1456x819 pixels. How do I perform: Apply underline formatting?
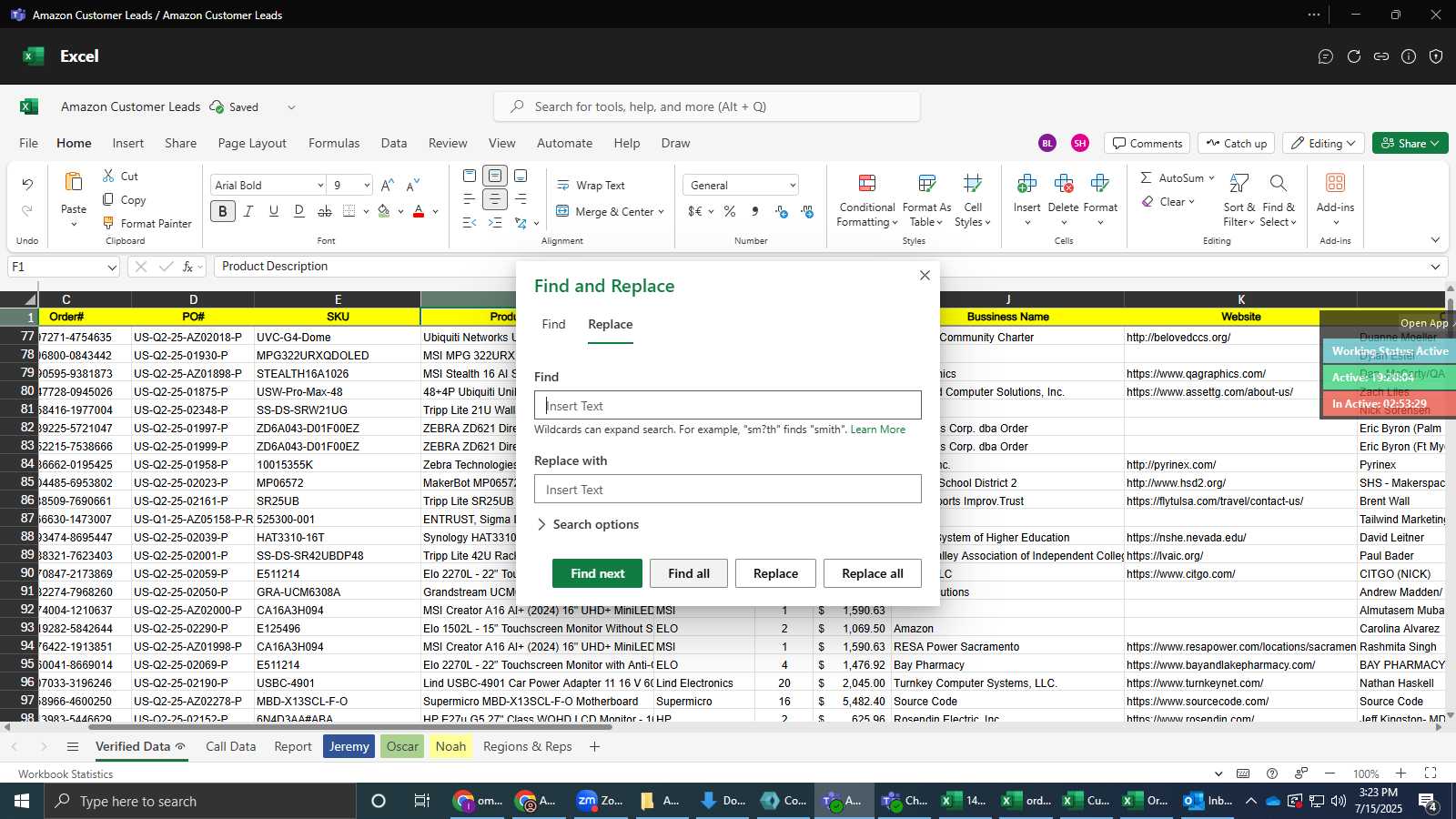[x=273, y=211]
